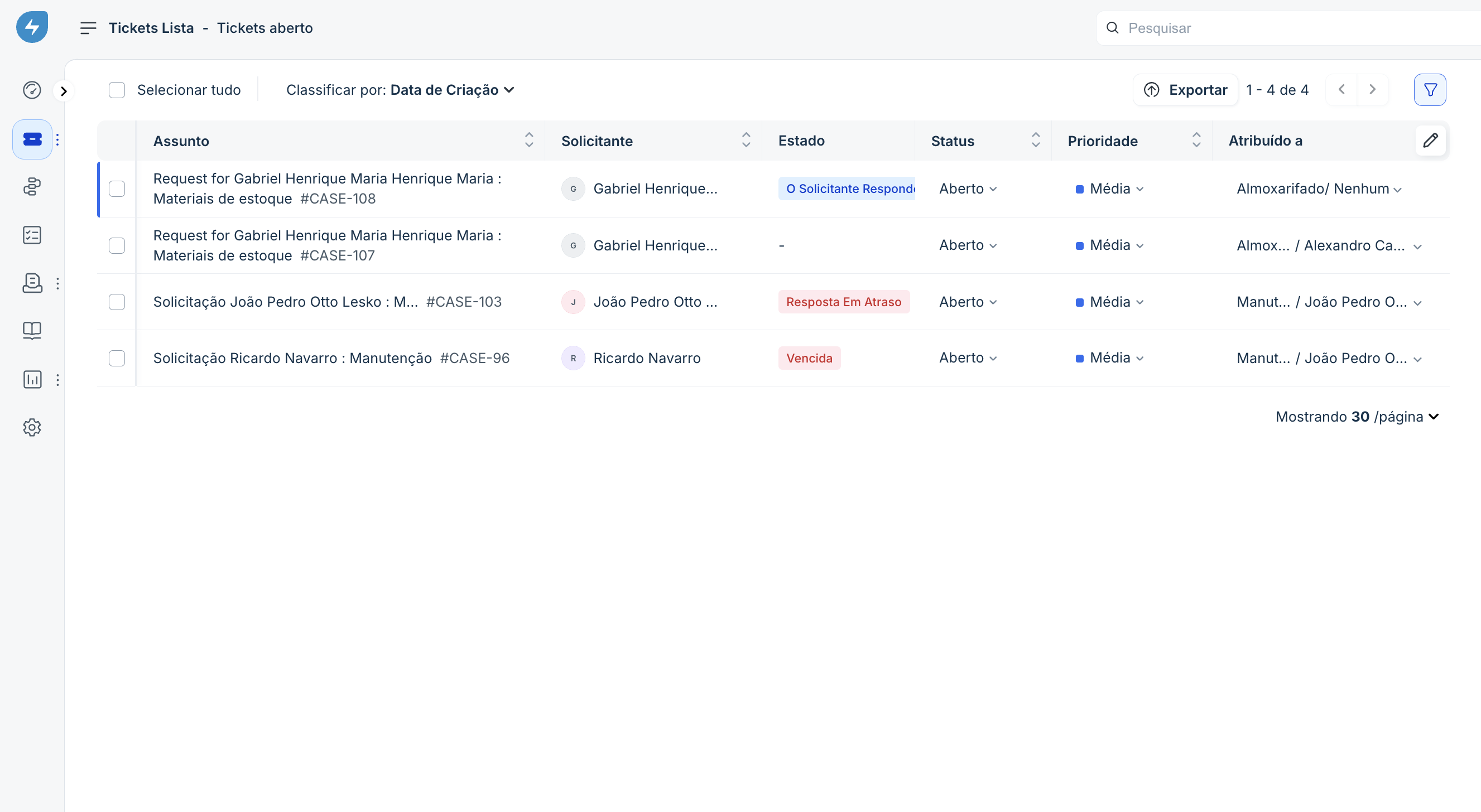Image resolution: width=1481 pixels, height=812 pixels.
Task: Click the tickets icon in sidebar
Action: pyautogui.click(x=32, y=139)
